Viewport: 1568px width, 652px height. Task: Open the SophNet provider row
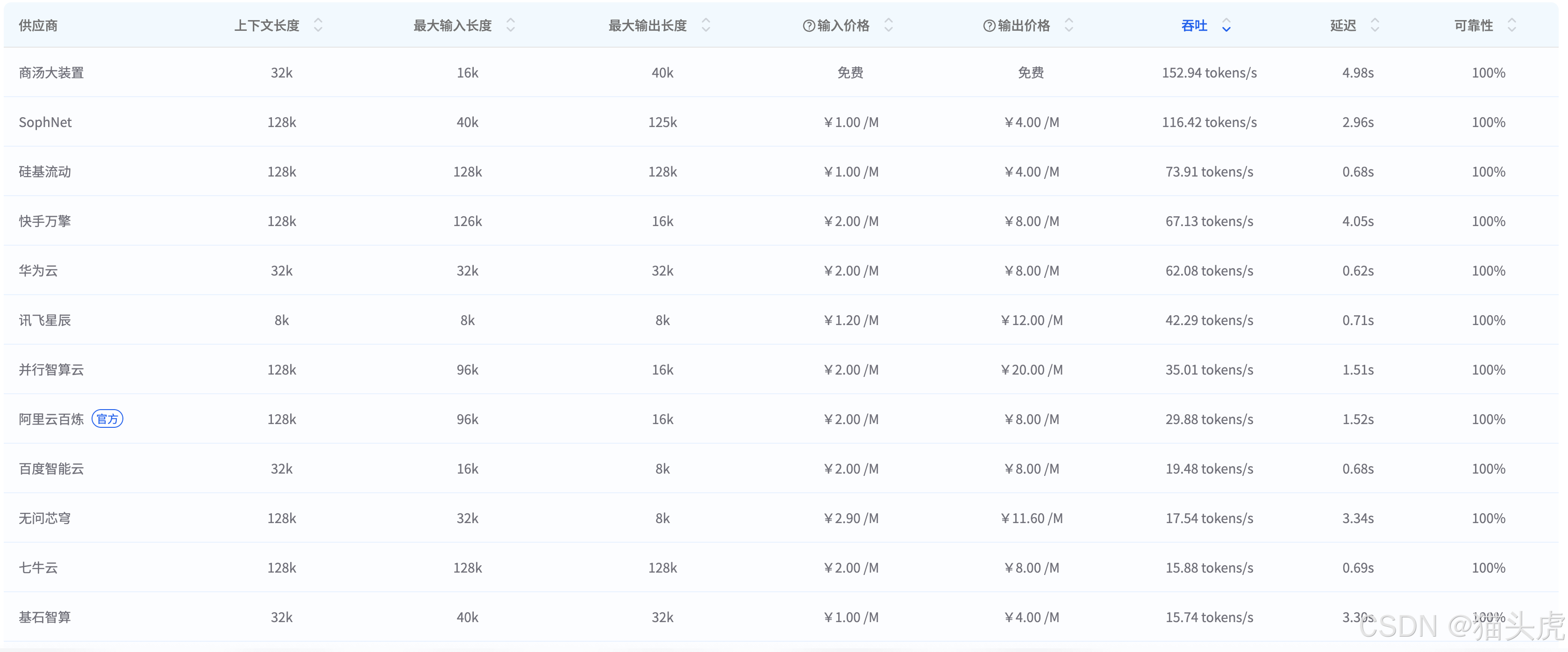coord(45,122)
